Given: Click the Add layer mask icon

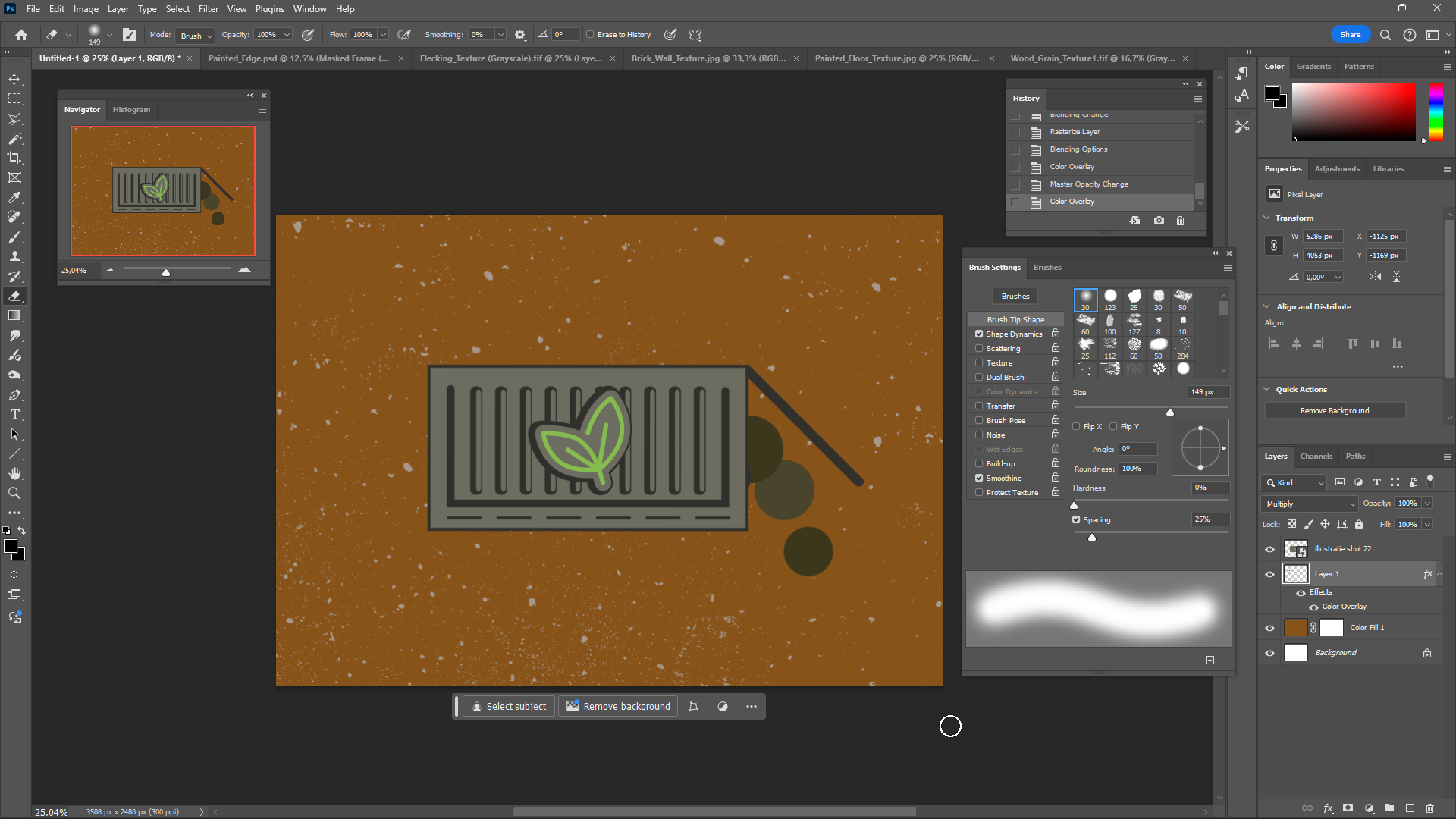Looking at the screenshot, I should 1348,808.
